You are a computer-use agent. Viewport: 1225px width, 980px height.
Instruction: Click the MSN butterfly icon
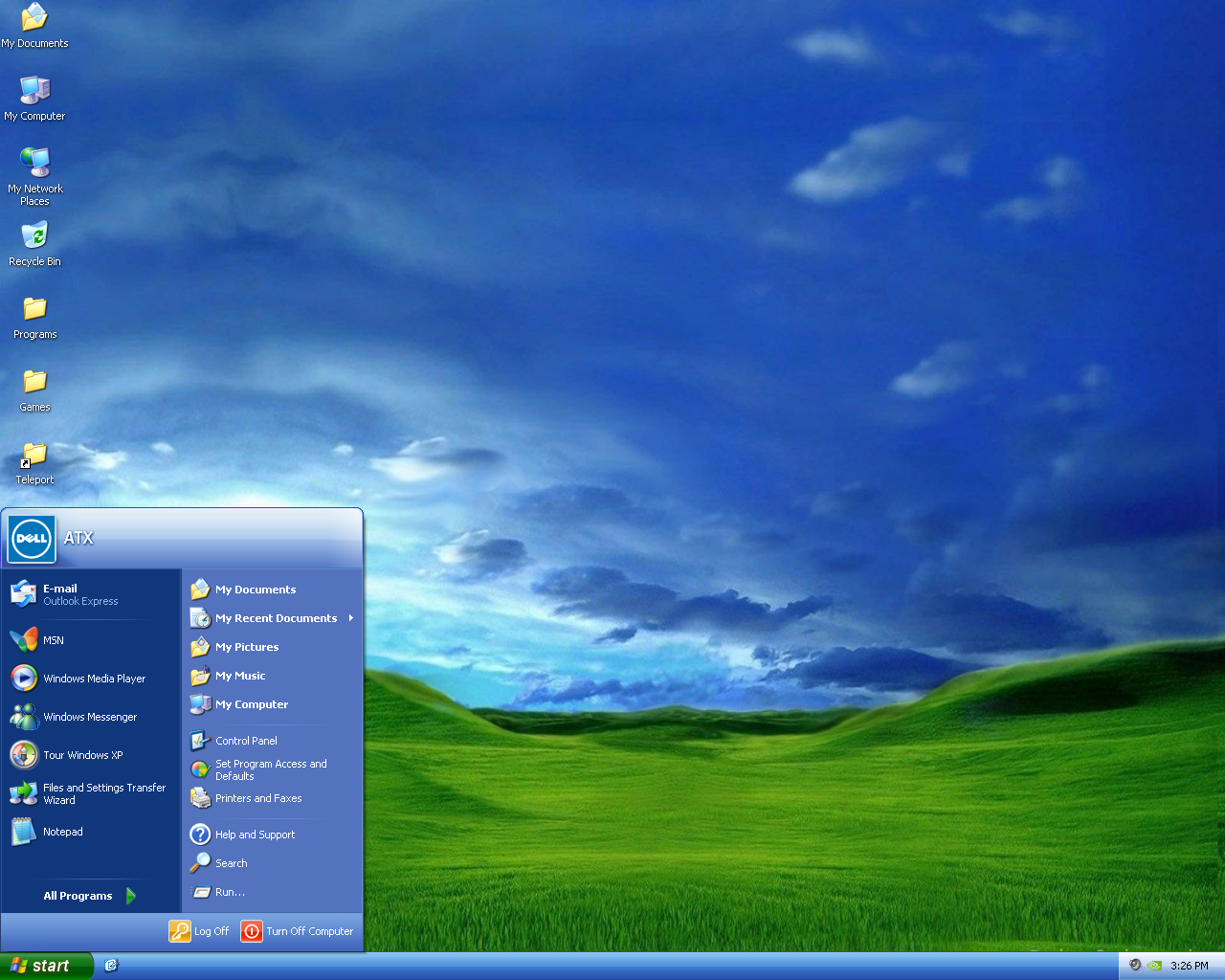click(x=24, y=640)
